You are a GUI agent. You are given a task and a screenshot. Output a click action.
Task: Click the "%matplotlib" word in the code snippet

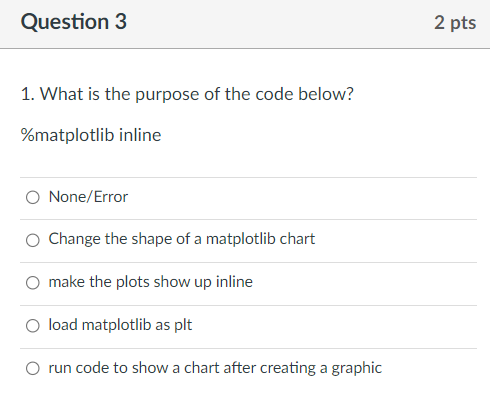click(x=67, y=135)
